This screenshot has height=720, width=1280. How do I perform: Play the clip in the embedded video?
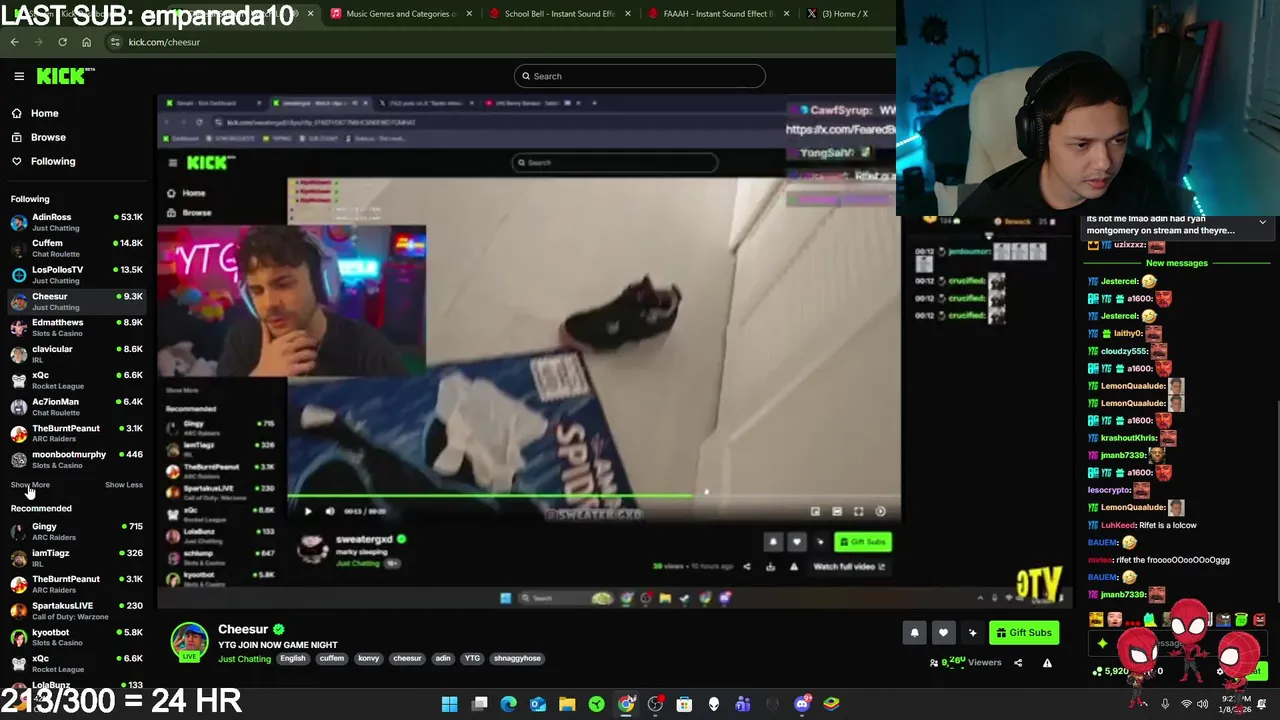coord(308,511)
